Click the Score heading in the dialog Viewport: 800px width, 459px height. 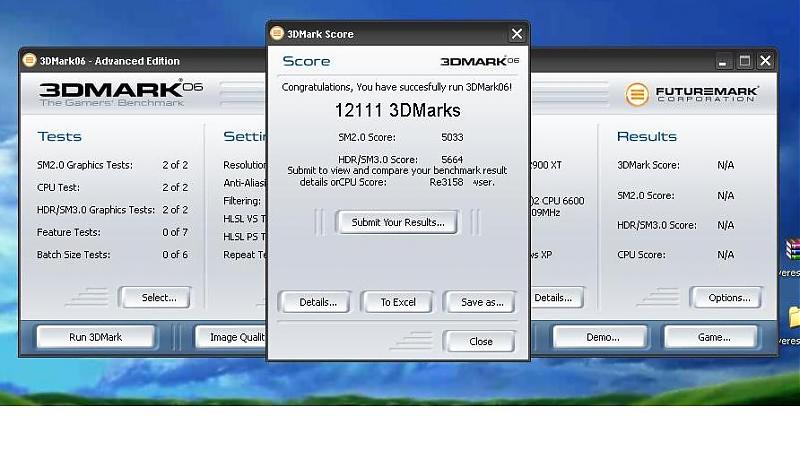click(306, 61)
